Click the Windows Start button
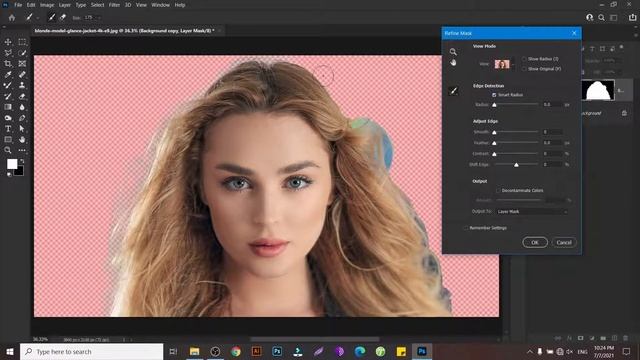 tap(10, 351)
